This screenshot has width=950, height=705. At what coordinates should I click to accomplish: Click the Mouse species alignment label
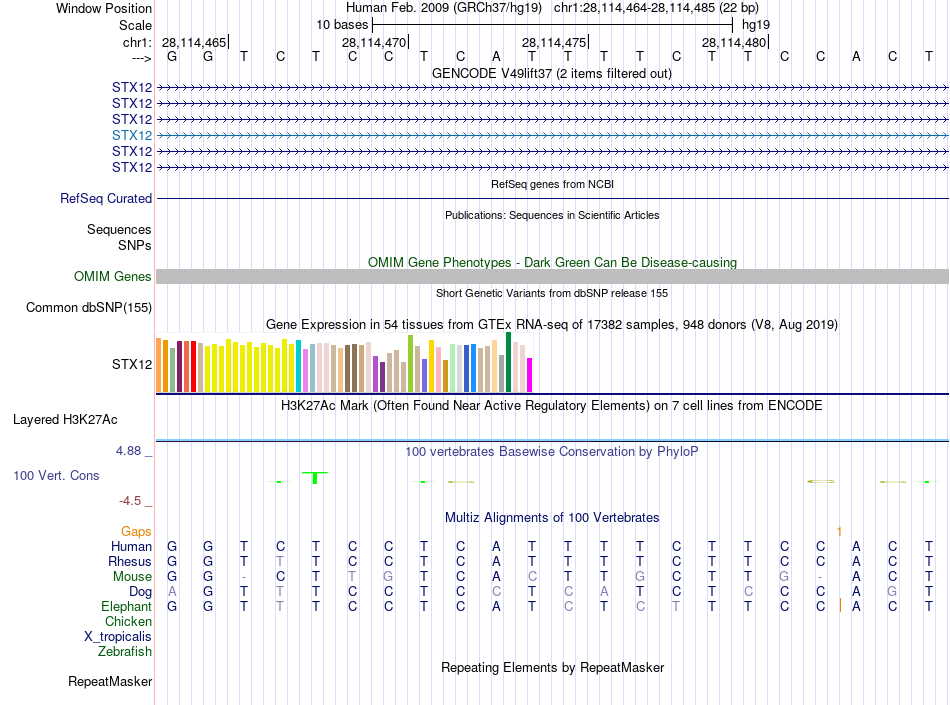click(x=132, y=577)
